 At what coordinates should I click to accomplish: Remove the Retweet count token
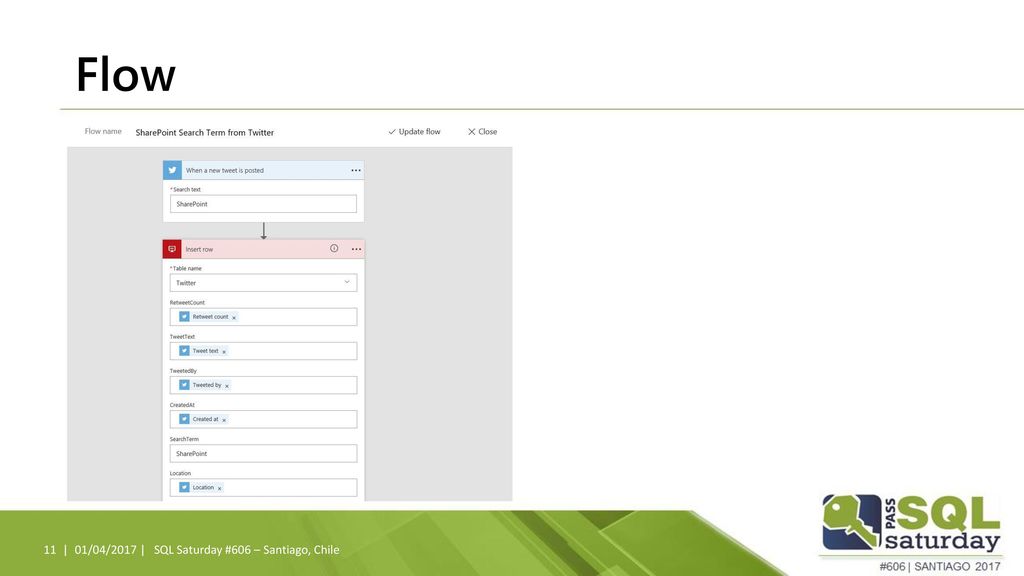(x=234, y=317)
